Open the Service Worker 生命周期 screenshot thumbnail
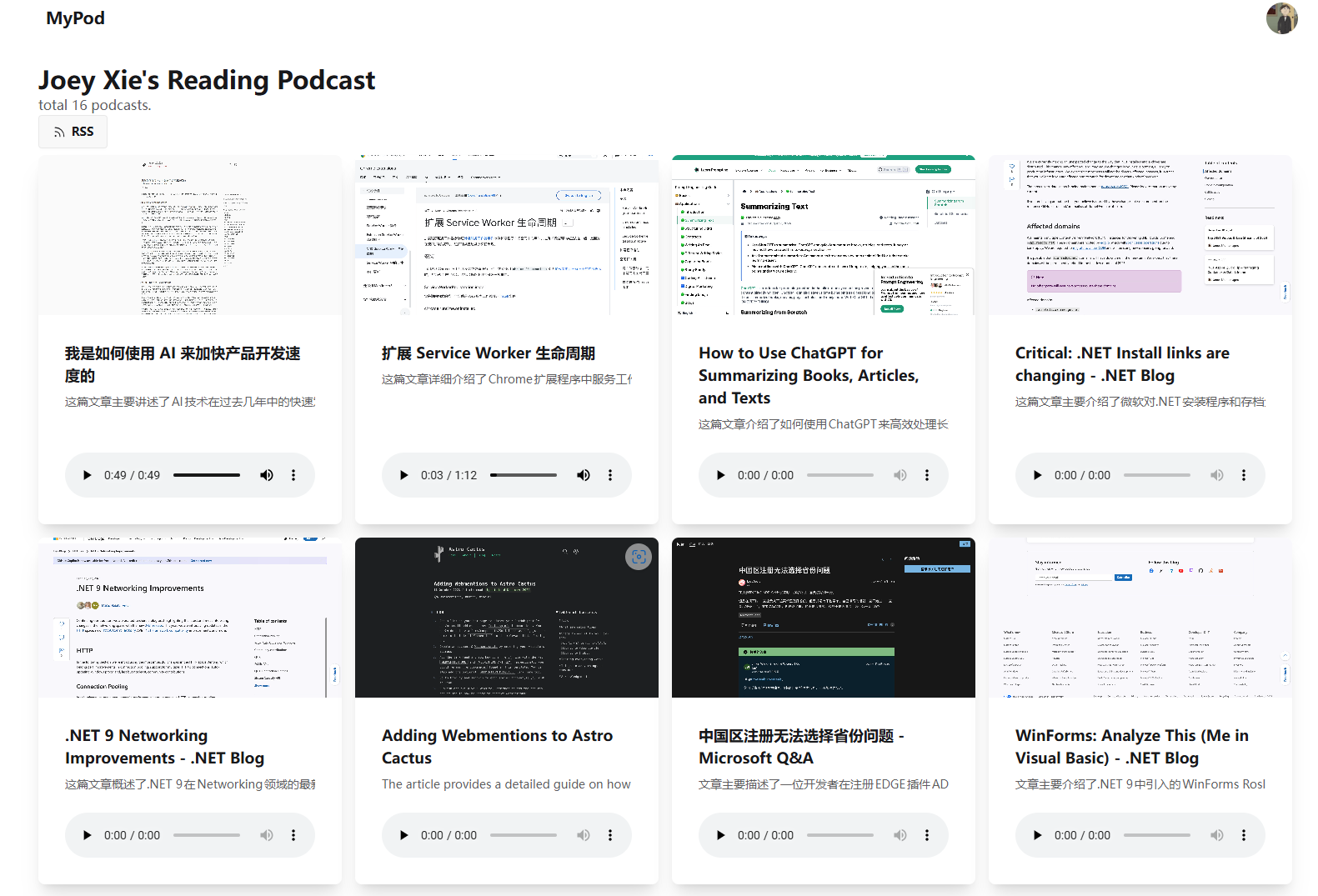This screenshot has width=1318, height=896. [x=507, y=235]
